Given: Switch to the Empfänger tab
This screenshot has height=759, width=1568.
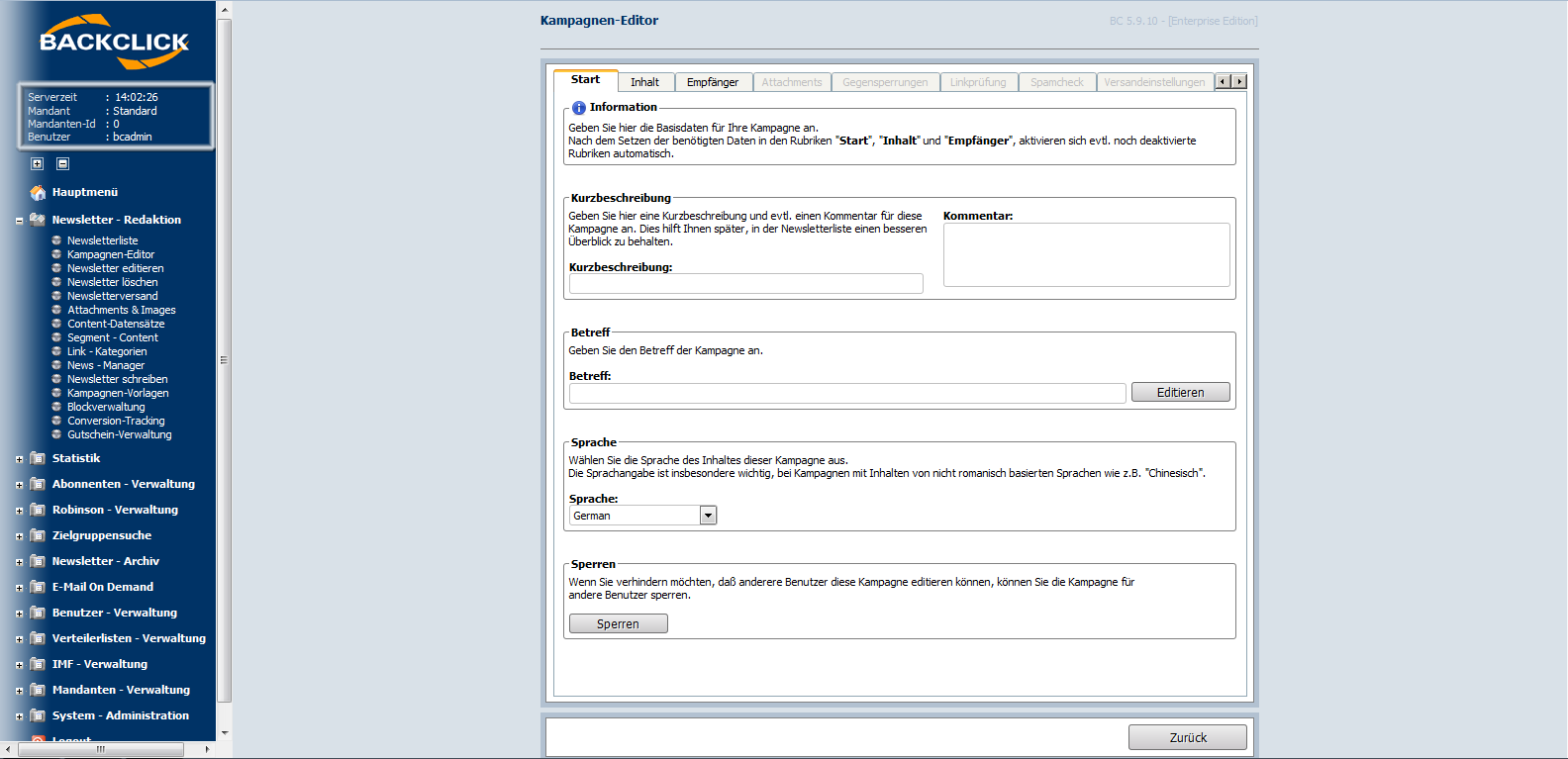Looking at the screenshot, I should pyautogui.click(x=713, y=82).
